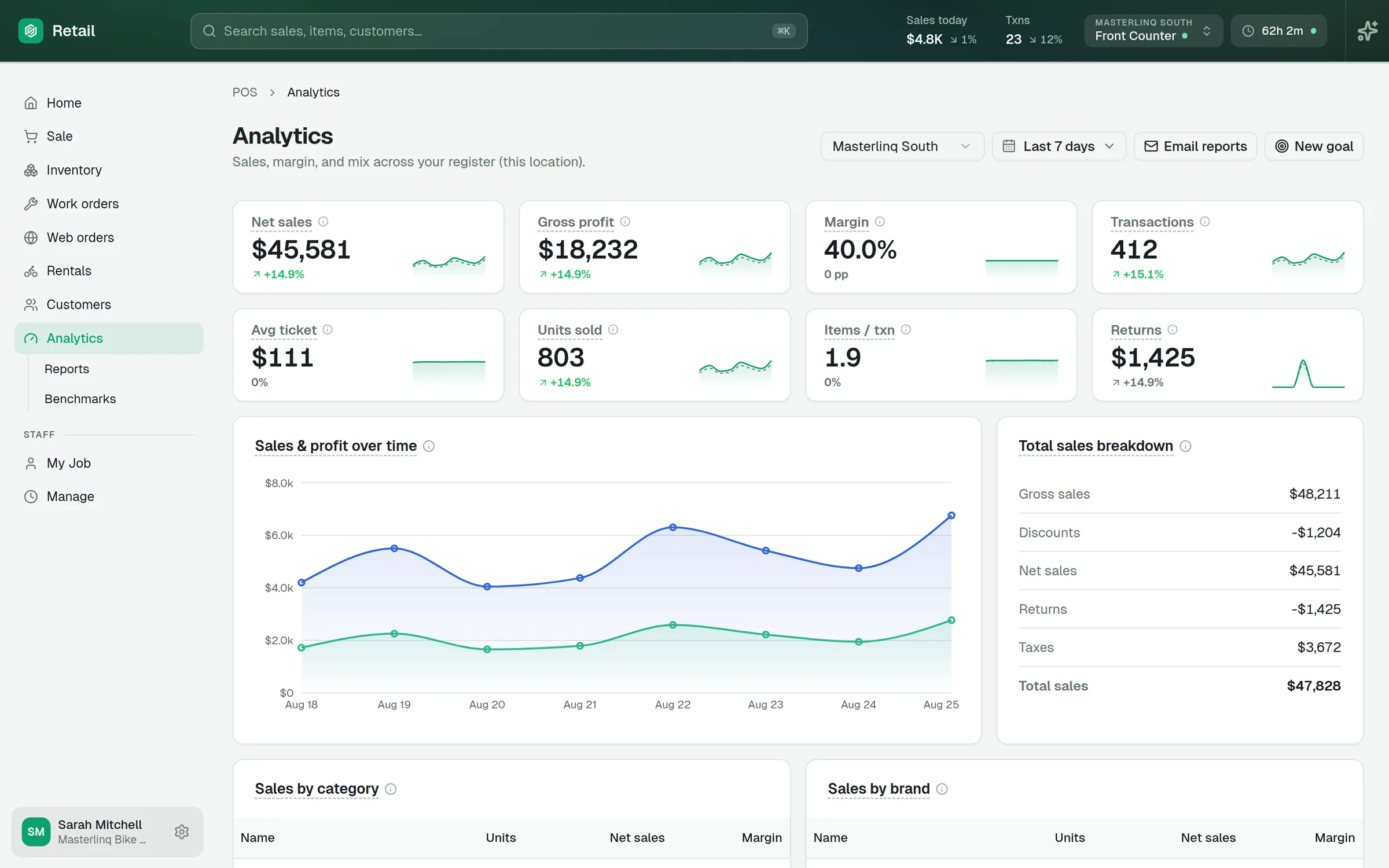Screen dimensions: 1389x868
Task: Open Rentals in the sidebar
Action: pyautogui.click(x=109, y=271)
